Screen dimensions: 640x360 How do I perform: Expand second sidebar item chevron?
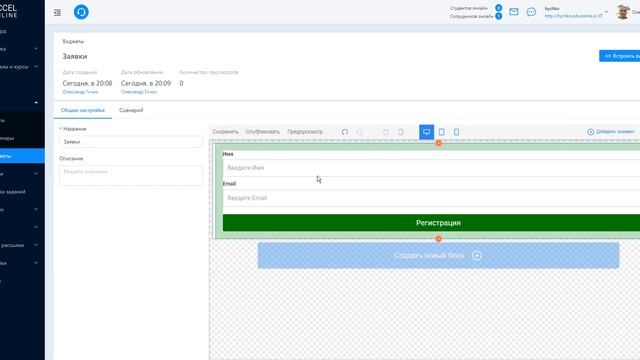[36, 49]
